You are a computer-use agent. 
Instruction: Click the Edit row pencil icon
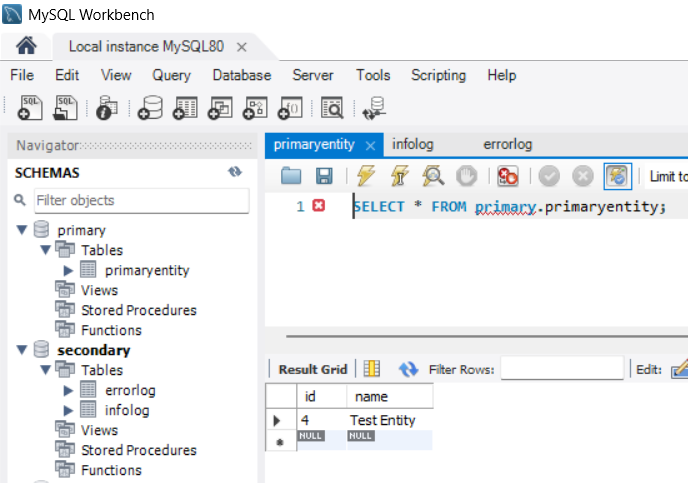coord(679,369)
